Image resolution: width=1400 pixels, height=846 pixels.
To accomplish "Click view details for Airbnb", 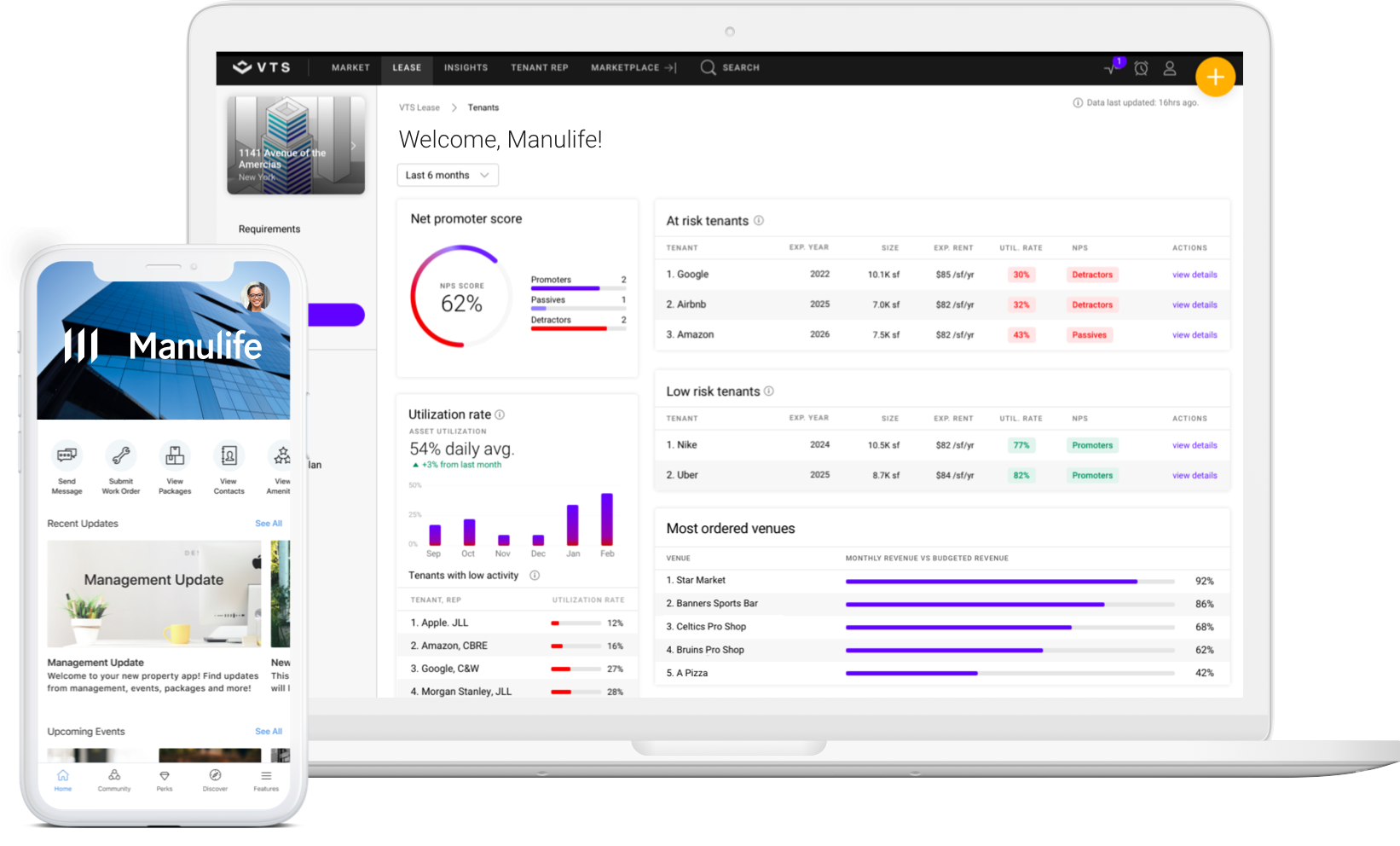I will [1195, 304].
